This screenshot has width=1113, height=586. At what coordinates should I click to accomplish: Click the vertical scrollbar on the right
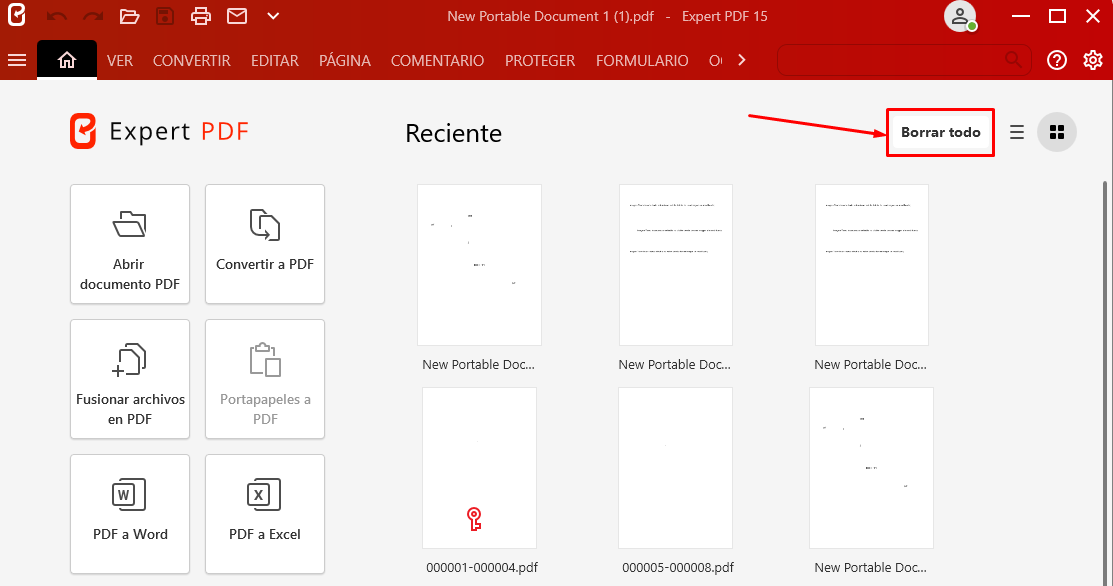(1106, 383)
